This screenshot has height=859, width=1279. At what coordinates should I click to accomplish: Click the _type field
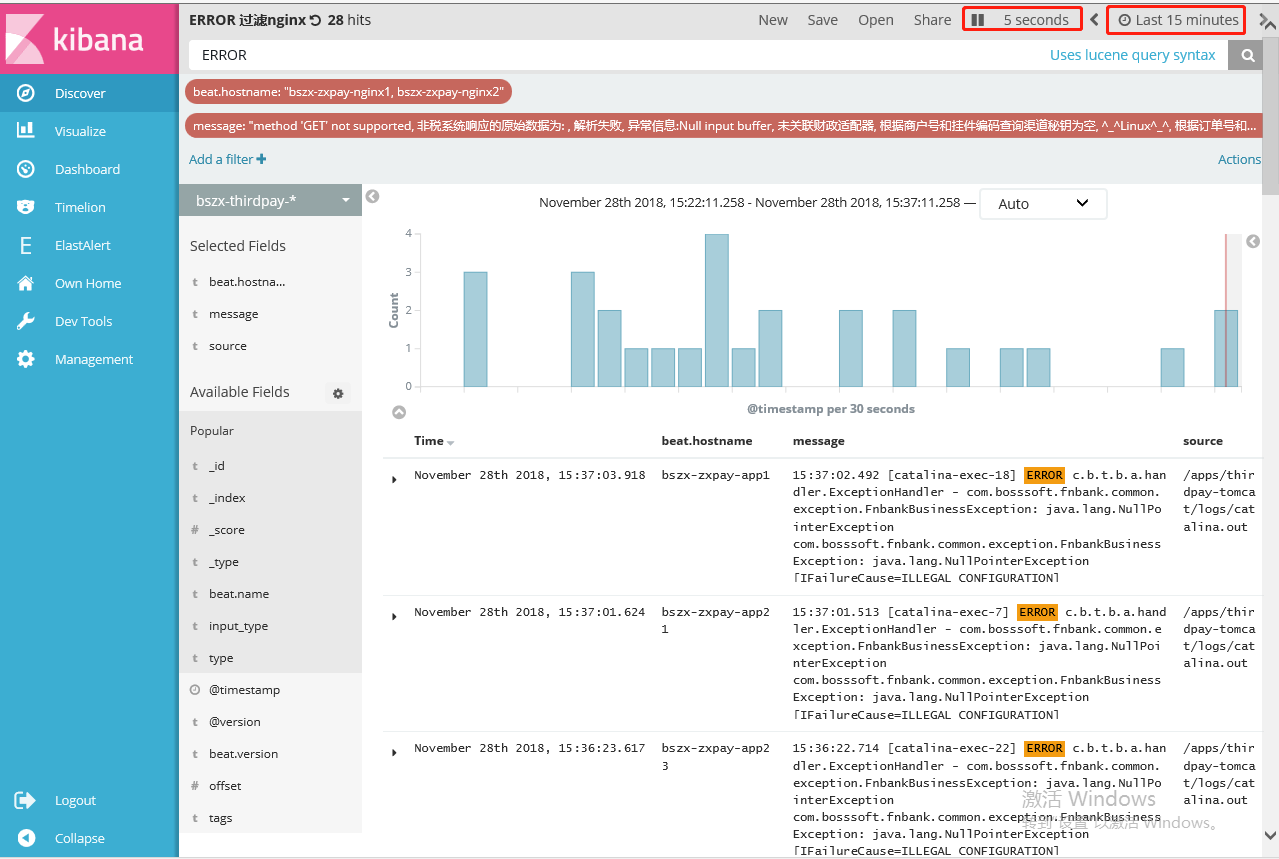coord(224,562)
